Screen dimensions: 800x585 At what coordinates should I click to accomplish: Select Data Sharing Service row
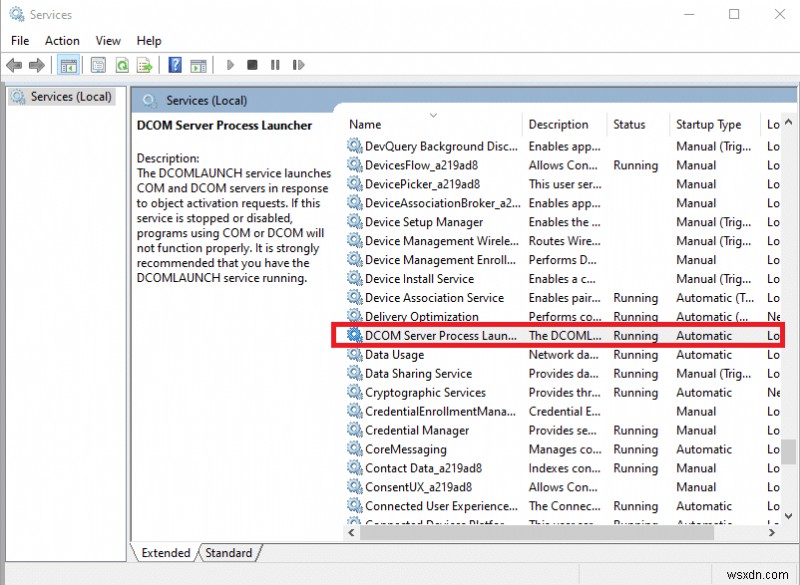(564, 373)
